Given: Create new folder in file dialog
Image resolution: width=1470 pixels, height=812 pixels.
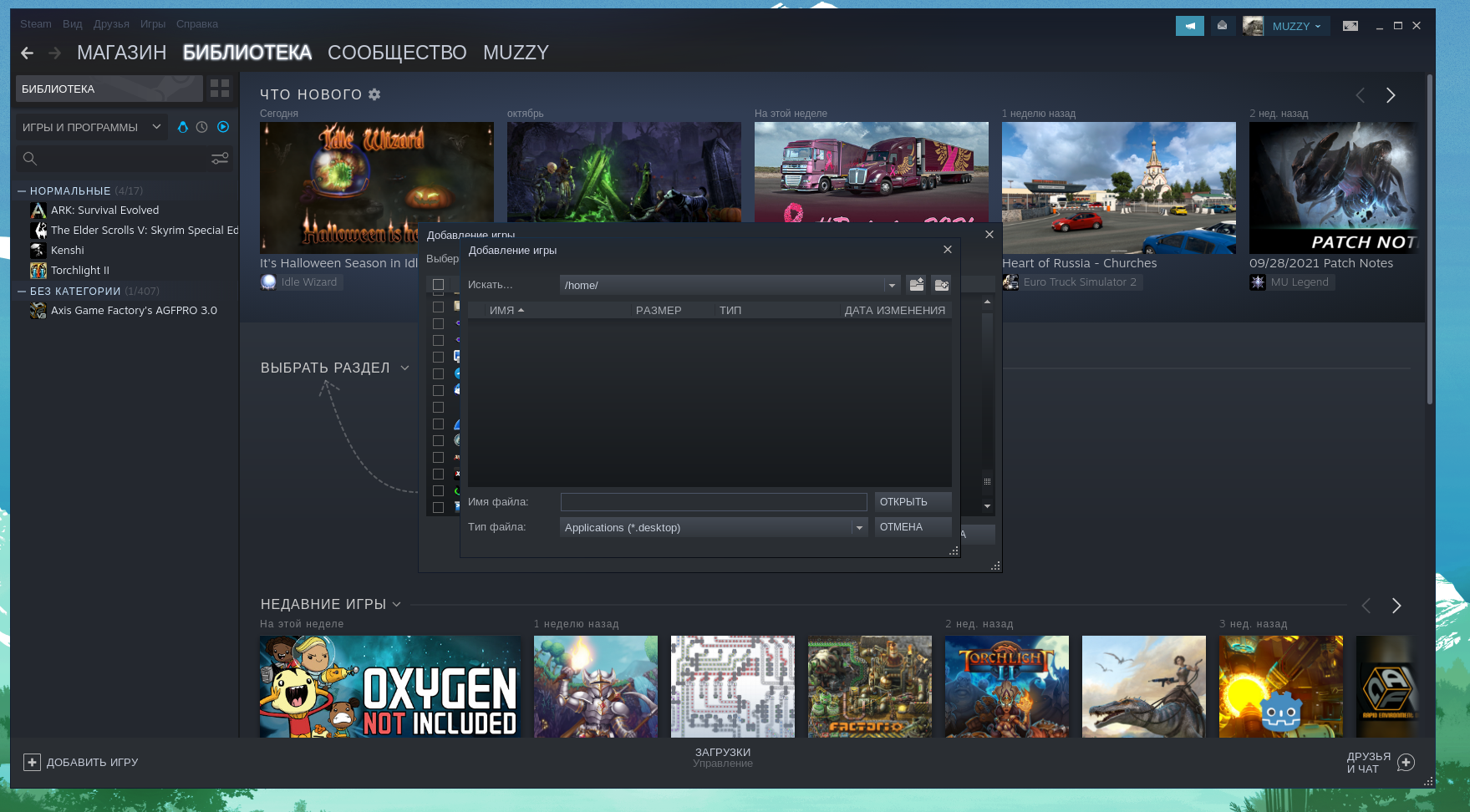Looking at the screenshot, I should (x=942, y=285).
